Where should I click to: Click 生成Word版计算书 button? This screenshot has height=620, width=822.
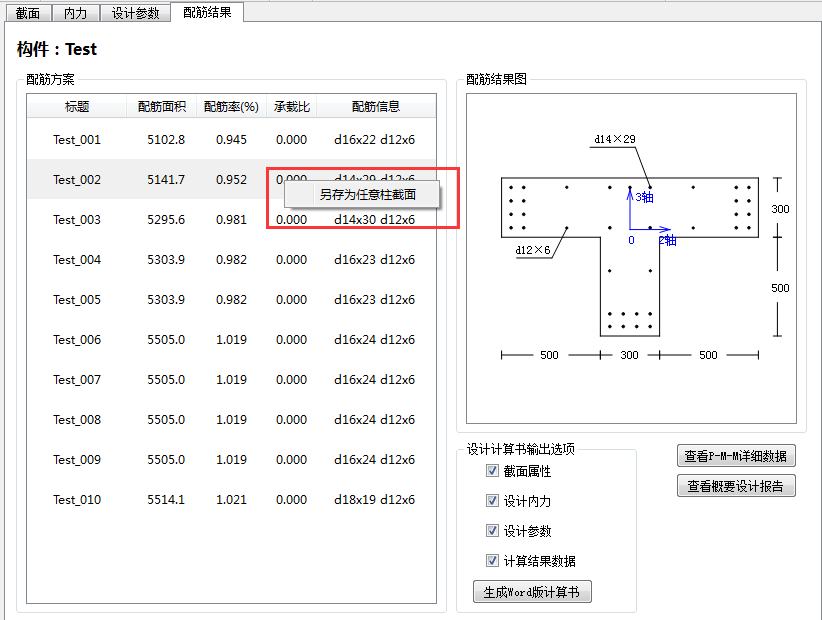pyautogui.click(x=531, y=592)
